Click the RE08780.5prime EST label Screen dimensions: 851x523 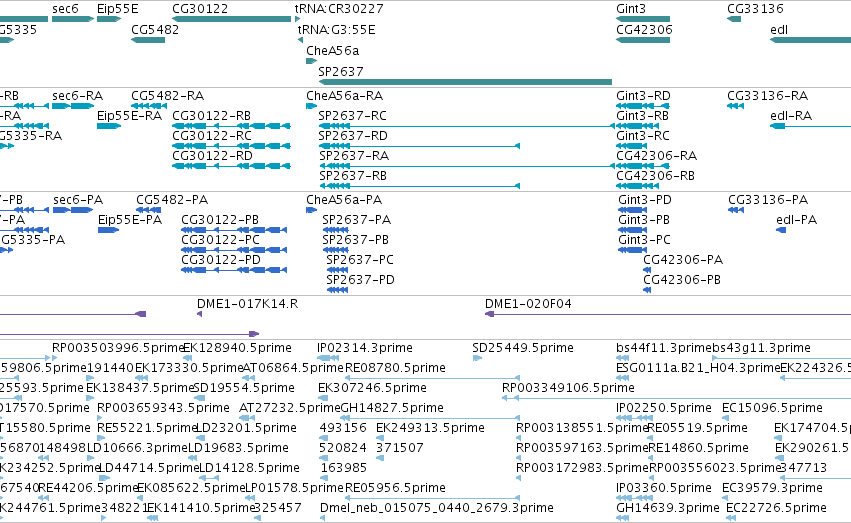tap(395, 368)
